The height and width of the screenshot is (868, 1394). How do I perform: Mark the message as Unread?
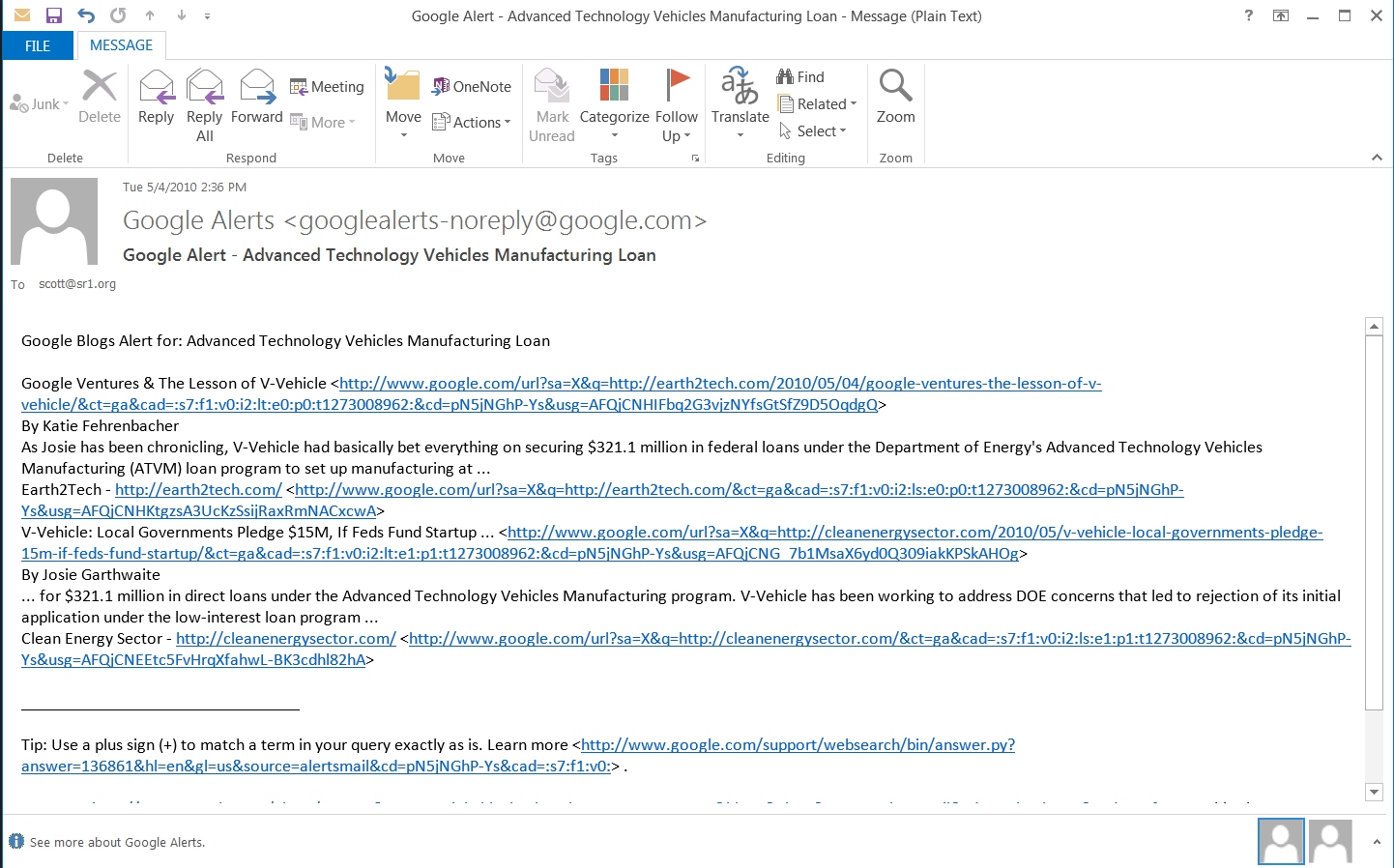pos(552,105)
